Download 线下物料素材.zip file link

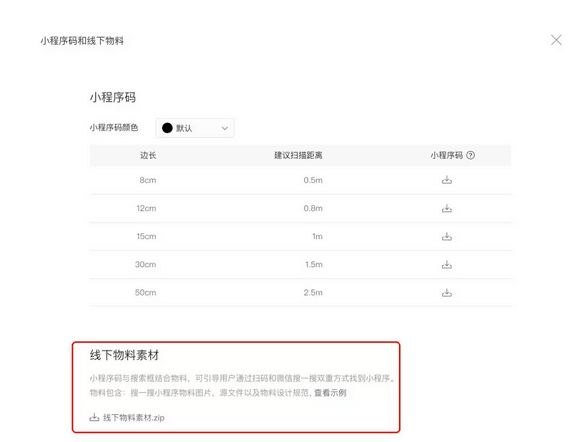click(x=133, y=418)
